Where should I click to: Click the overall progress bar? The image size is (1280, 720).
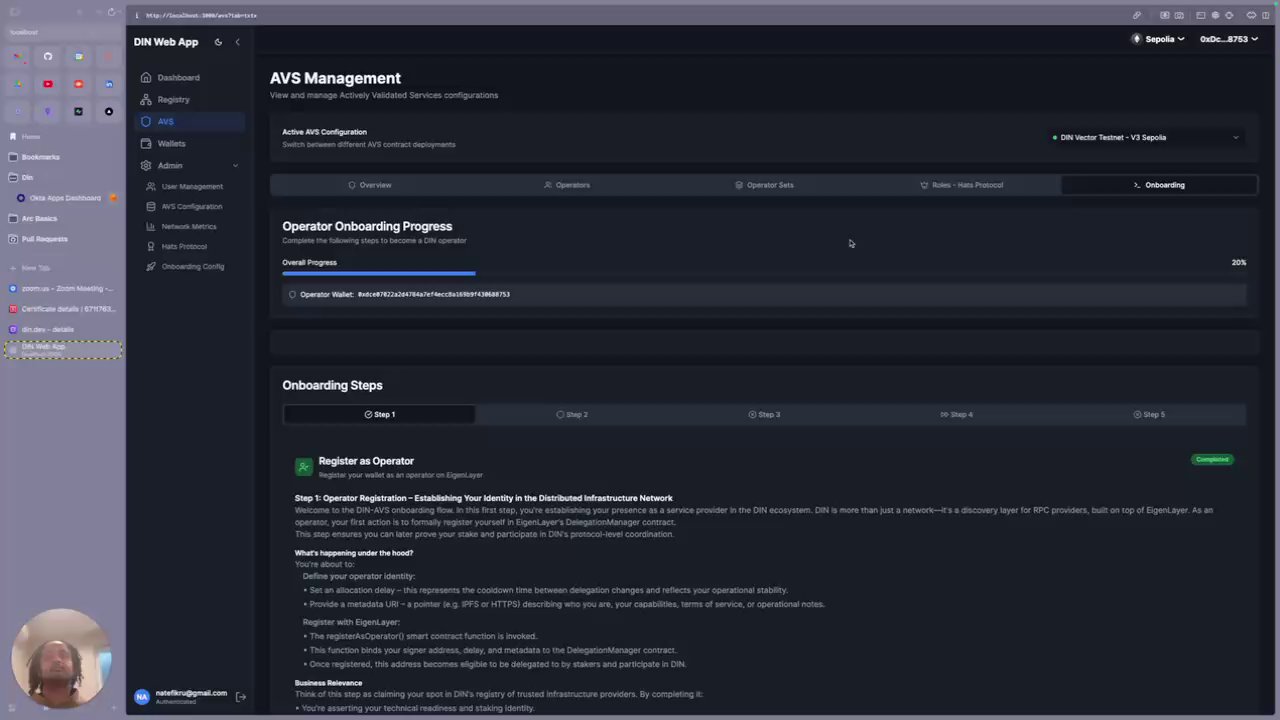click(764, 273)
